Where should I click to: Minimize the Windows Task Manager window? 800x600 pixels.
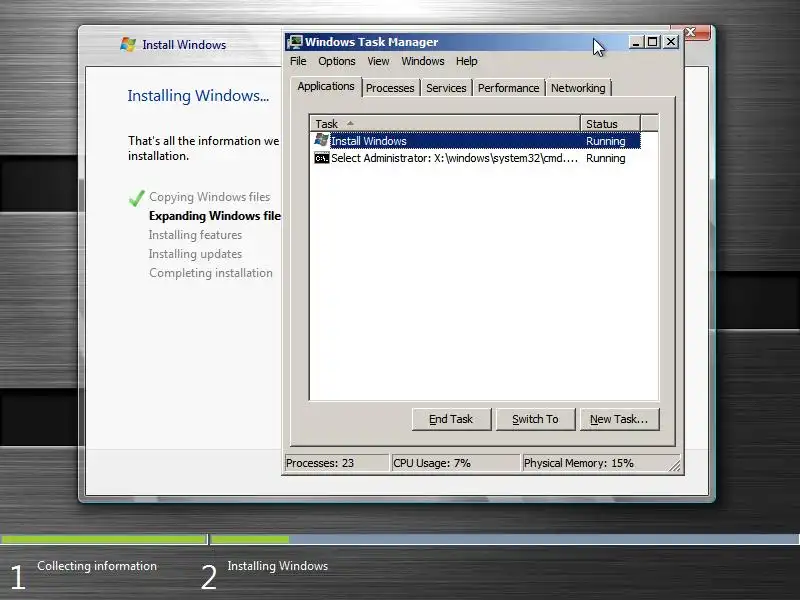635,42
